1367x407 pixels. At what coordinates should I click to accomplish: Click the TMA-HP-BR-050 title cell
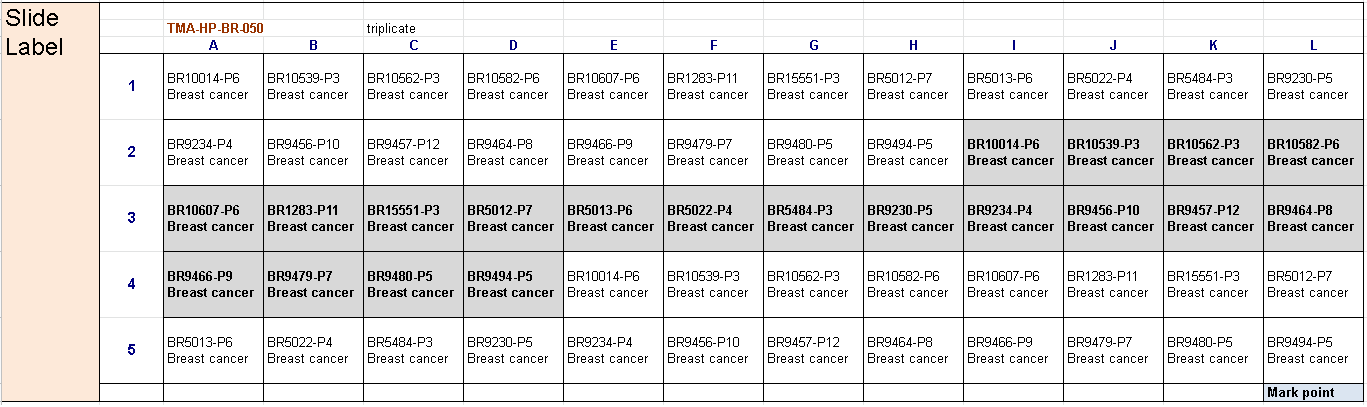point(215,28)
